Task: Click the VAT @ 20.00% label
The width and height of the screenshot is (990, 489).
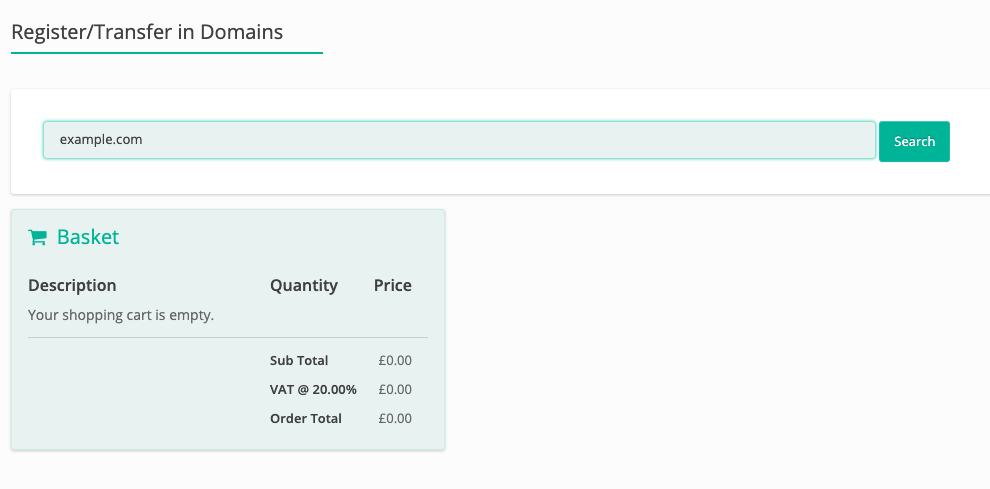Action: [x=313, y=389]
